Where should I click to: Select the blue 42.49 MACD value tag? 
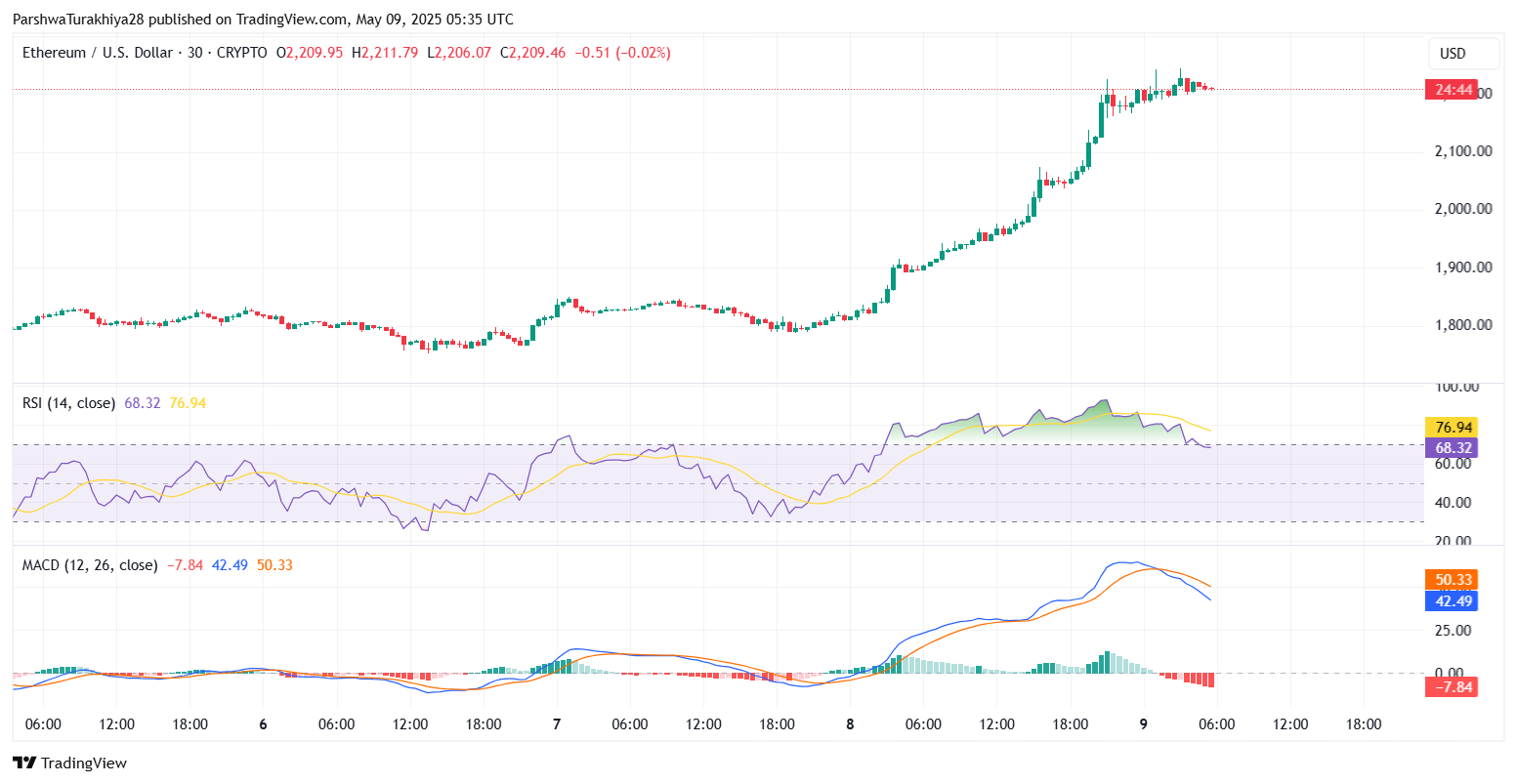pos(1451,601)
